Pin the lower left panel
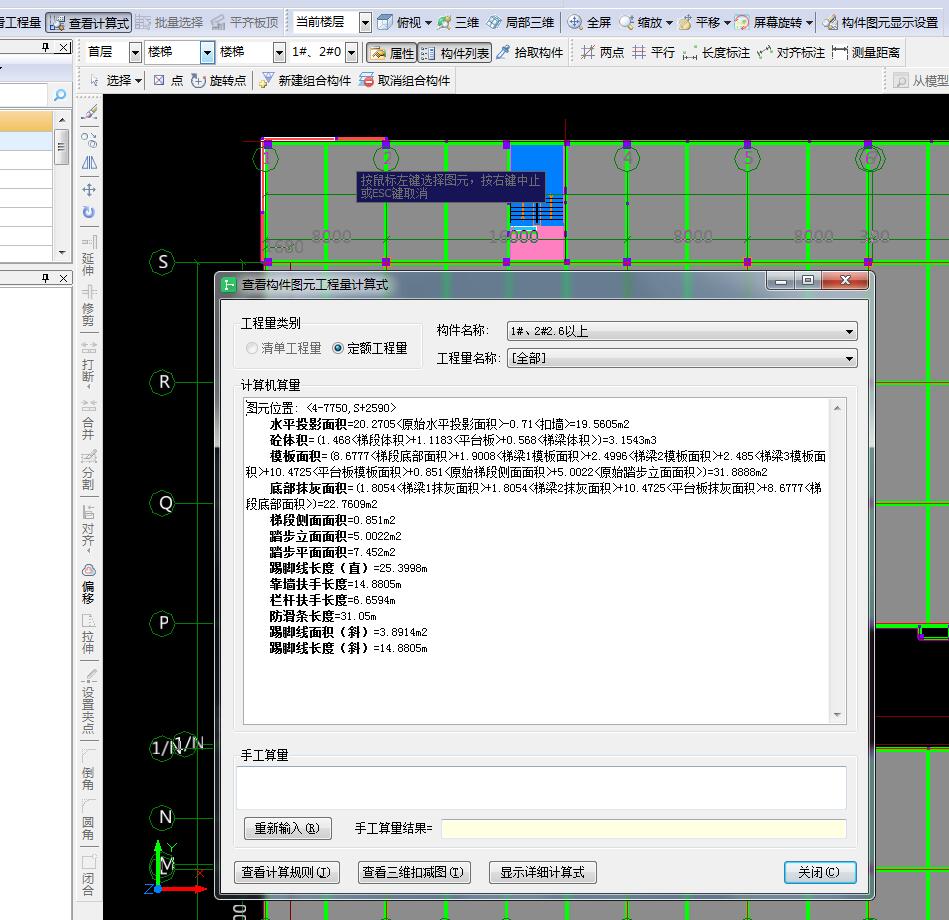 click(45, 278)
